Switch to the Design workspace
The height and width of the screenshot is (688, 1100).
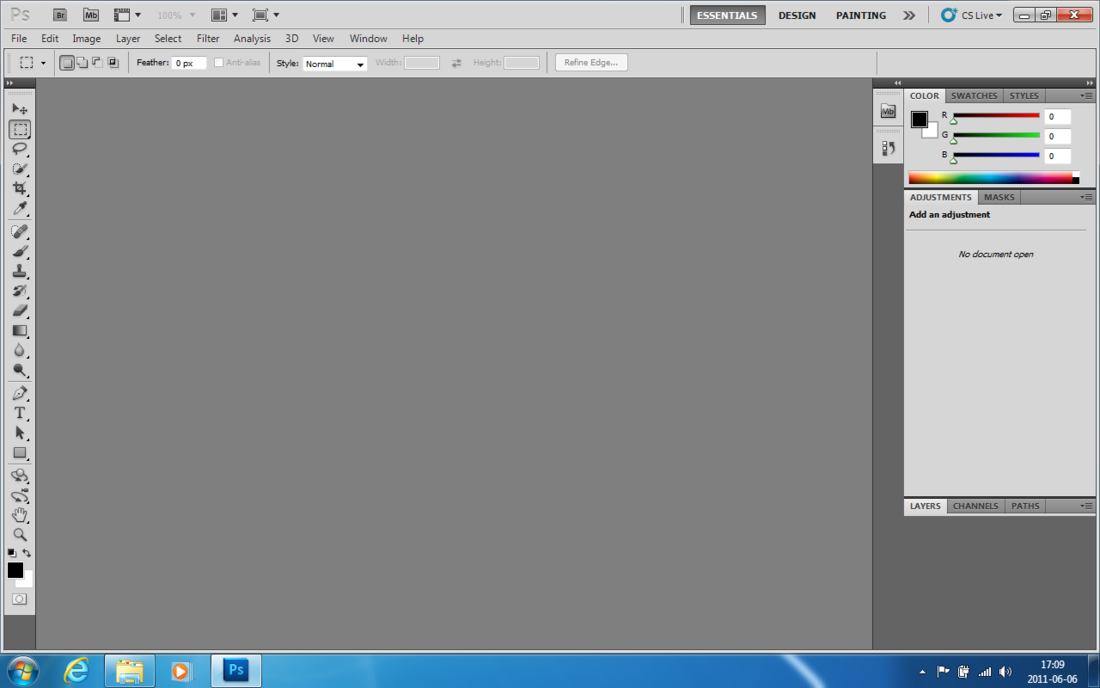797,15
